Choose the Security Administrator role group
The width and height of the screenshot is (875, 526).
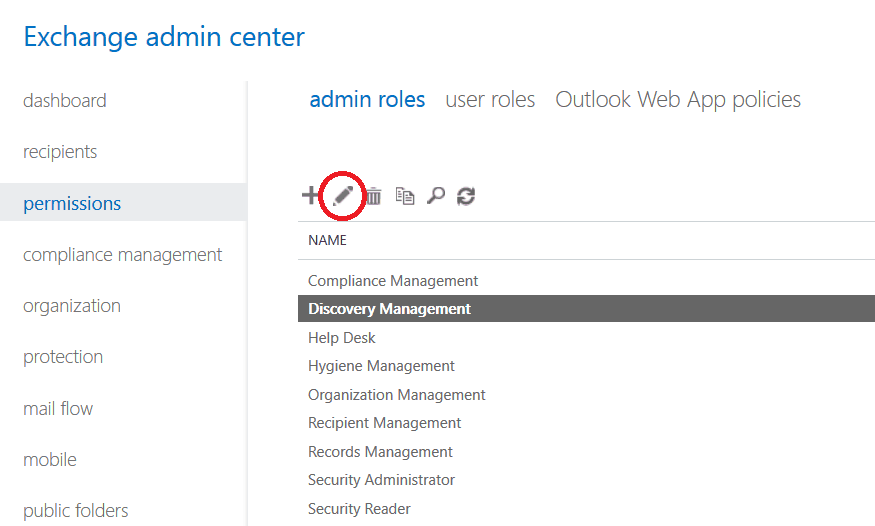381,480
